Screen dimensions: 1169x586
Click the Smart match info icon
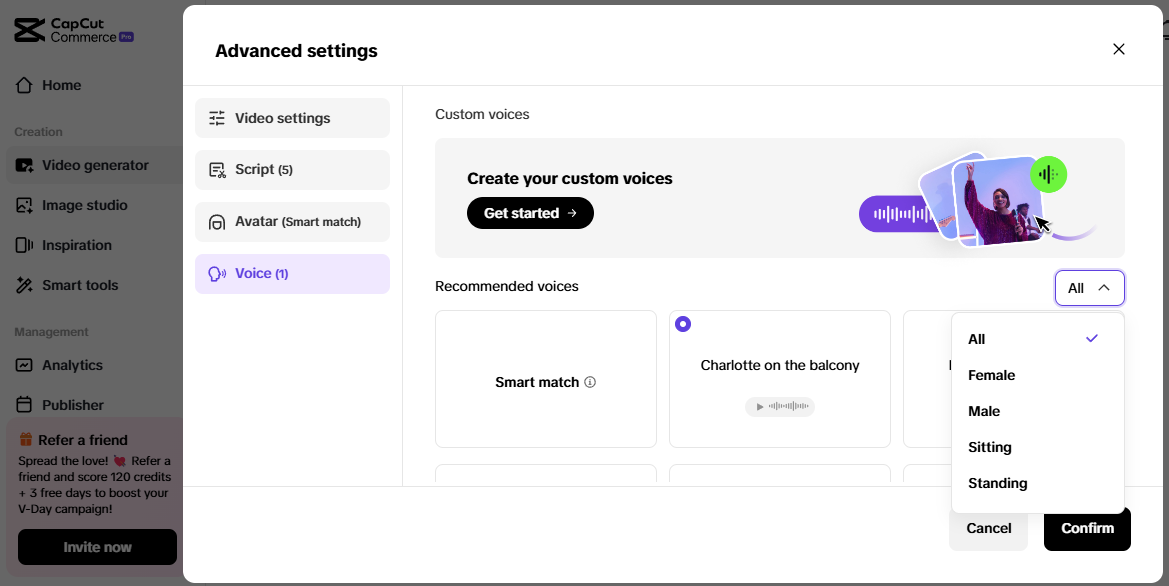pos(590,382)
